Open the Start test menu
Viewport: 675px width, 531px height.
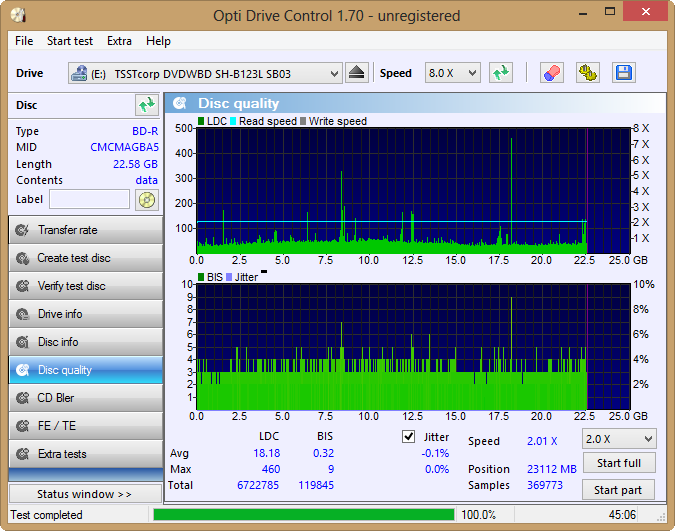pos(70,41)
